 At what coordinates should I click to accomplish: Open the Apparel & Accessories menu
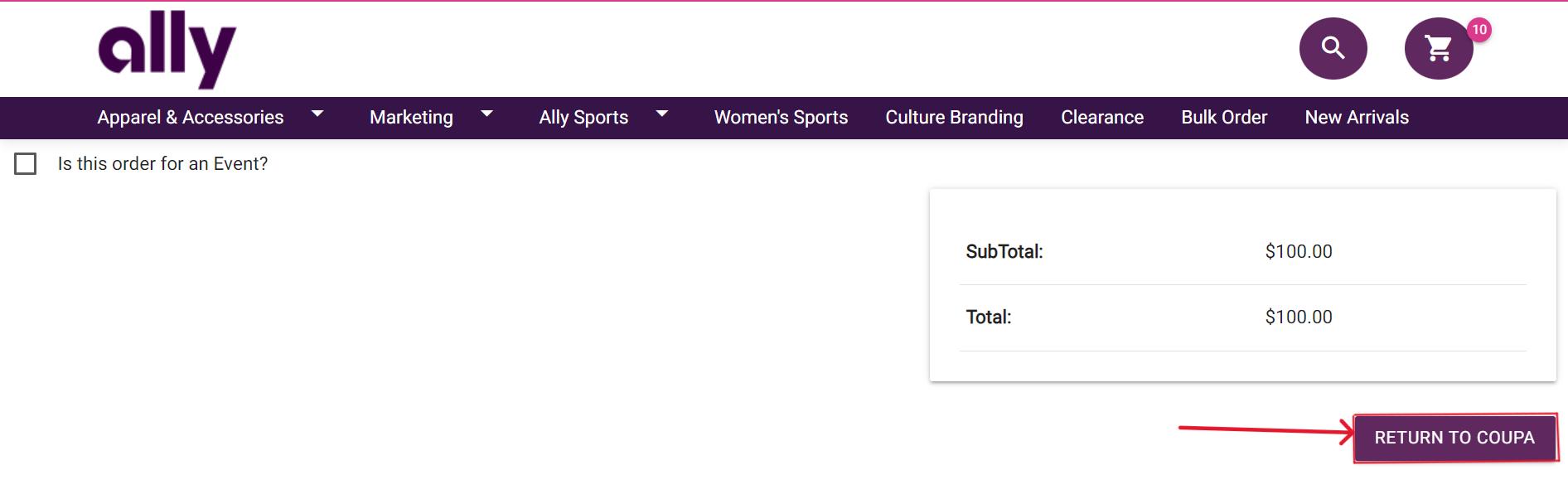pyautogui.click(x=190, y=118)
